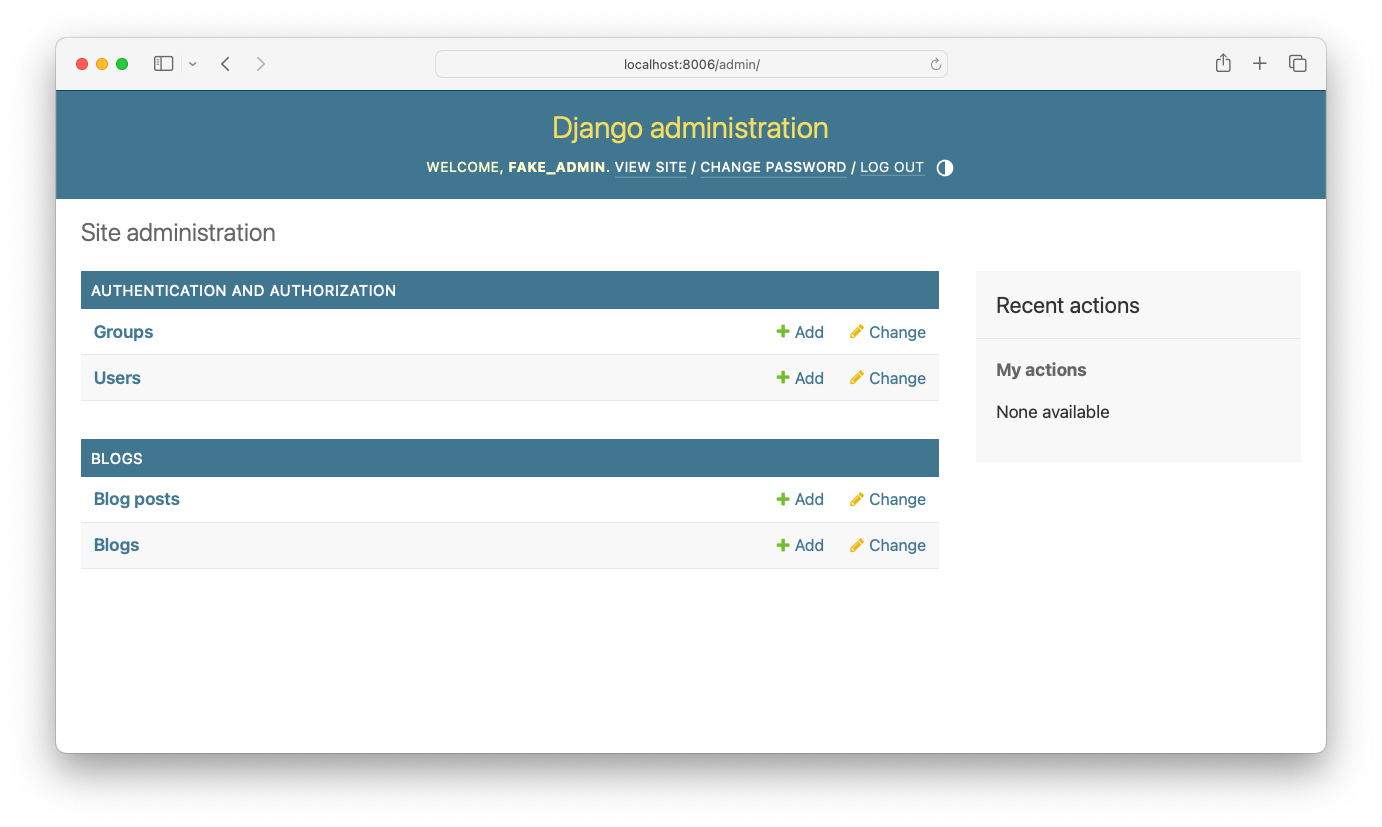1382x827 pixels.
Task: Open the Blog posts admin page
Action: [136, 499]
